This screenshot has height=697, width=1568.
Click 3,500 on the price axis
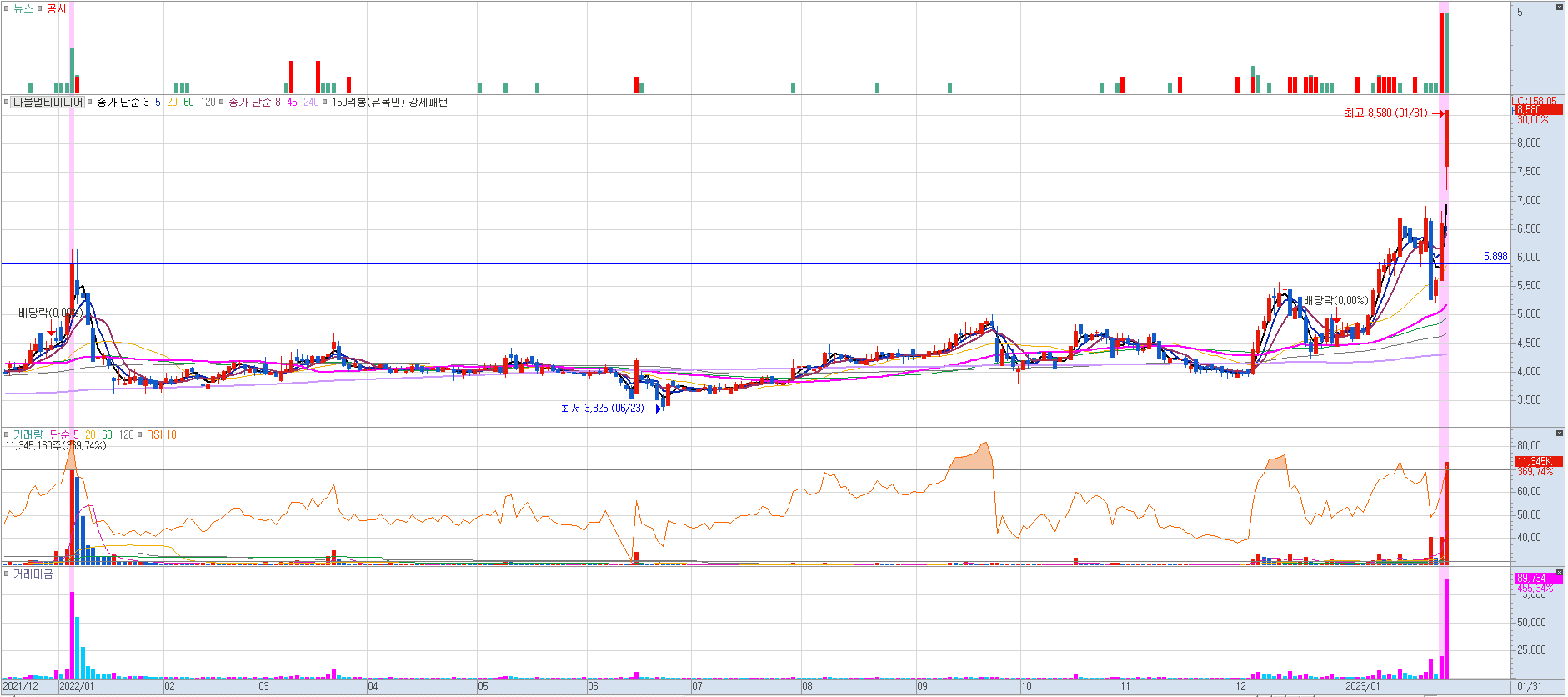[1529, 400]
